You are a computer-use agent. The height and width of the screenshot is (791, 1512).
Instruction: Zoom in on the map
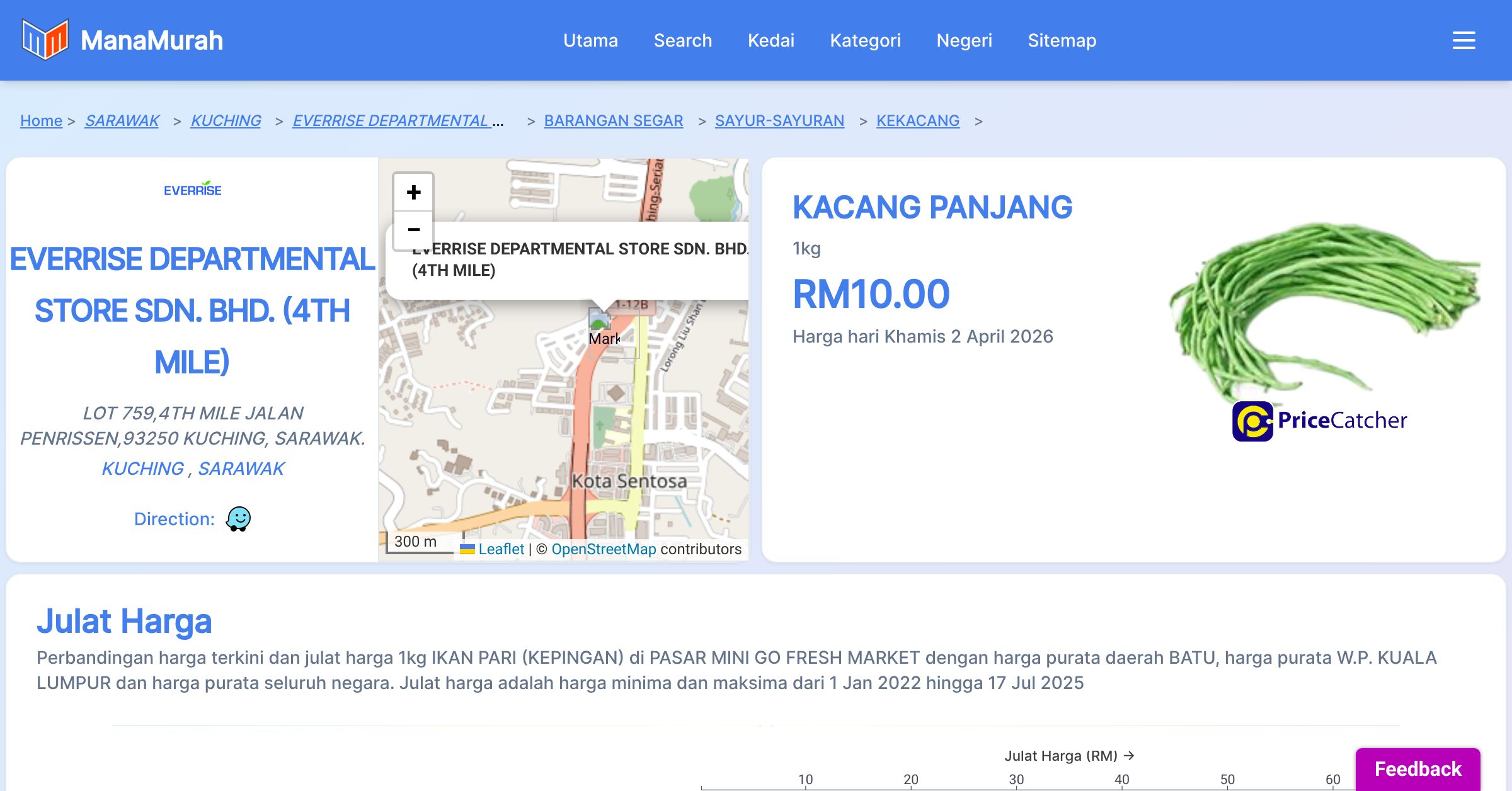coord(413,192)
